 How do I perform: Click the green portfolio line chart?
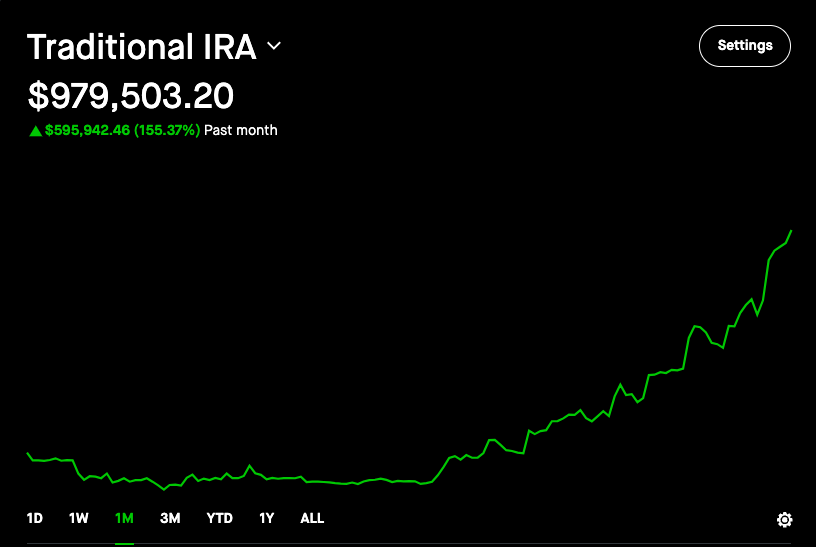(409, 360)
